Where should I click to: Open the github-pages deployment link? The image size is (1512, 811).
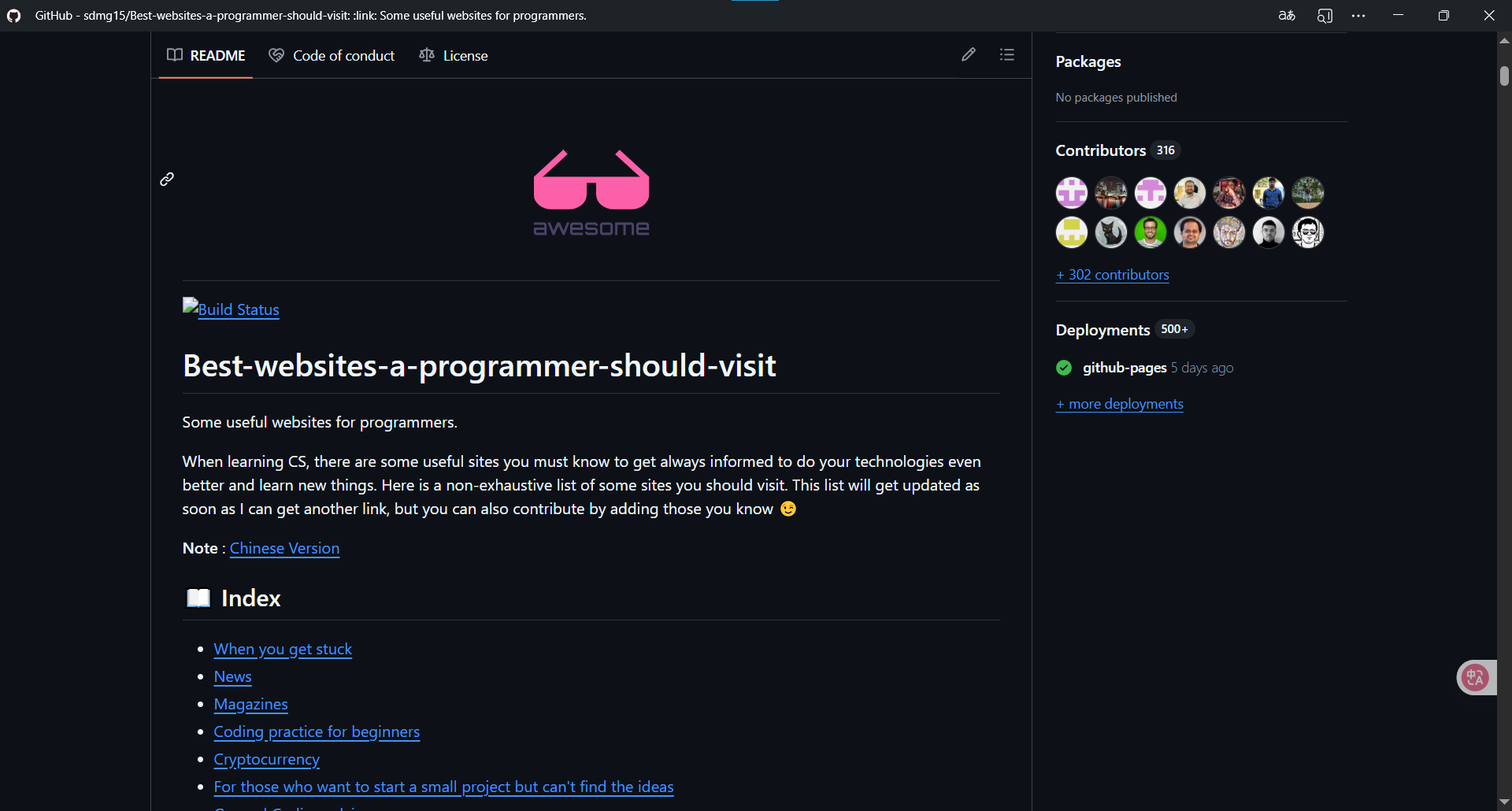click(1125, 368)
